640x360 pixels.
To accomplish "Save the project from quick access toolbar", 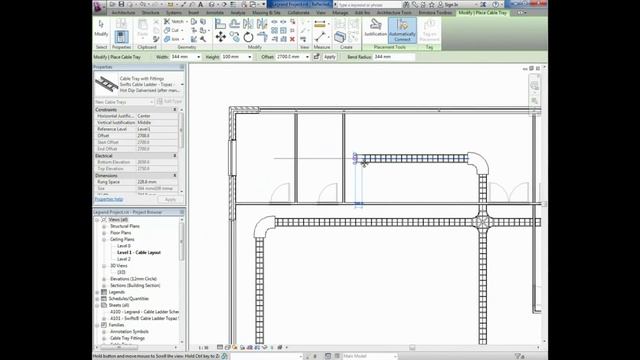I will (122, 4).
